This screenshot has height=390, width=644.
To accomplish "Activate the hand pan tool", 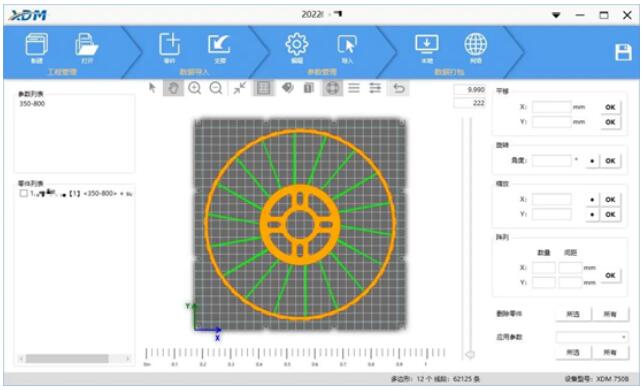I will click(x=173, y=88).
